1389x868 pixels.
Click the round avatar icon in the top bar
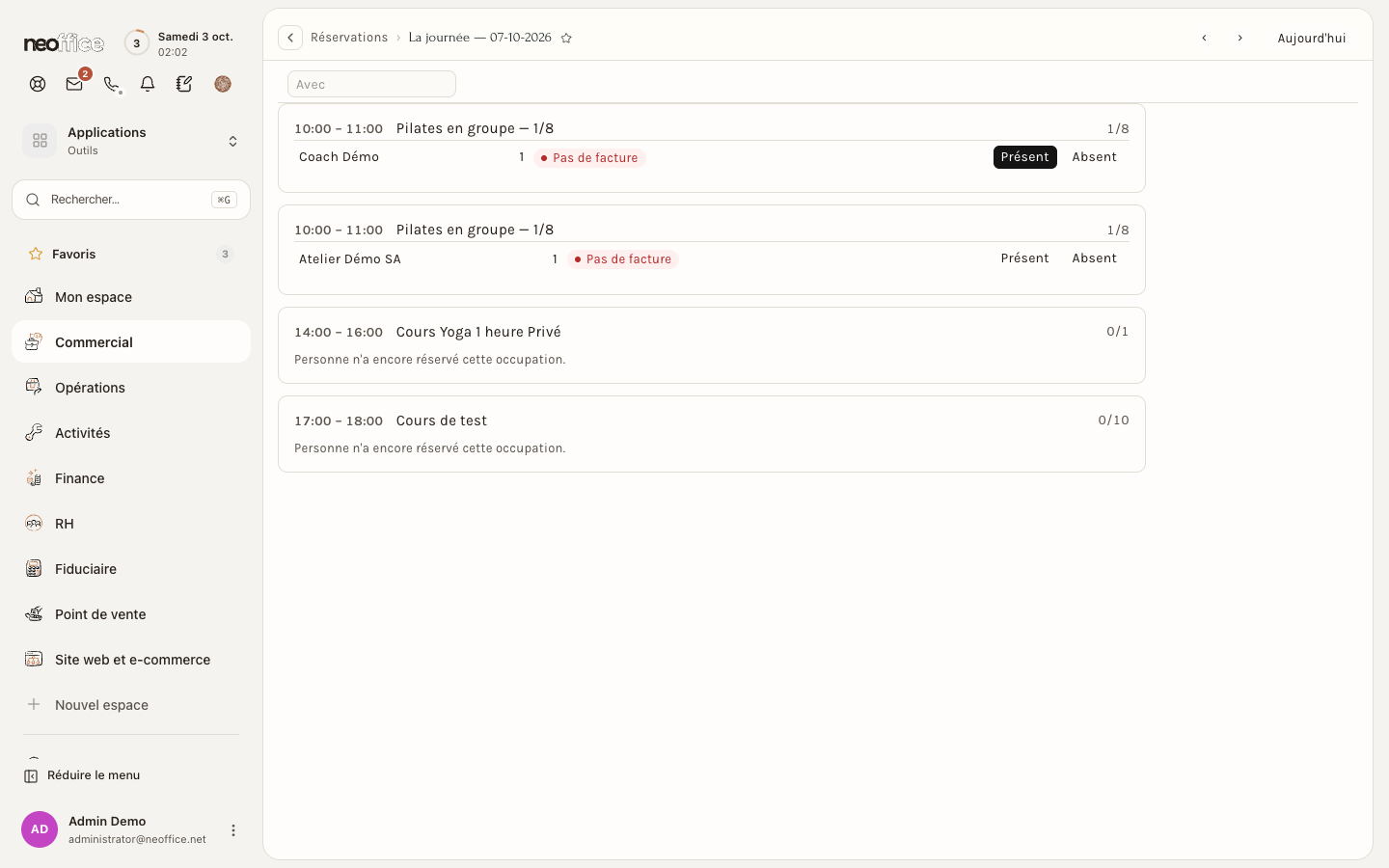pyautogui.click(x=223, y=84)
